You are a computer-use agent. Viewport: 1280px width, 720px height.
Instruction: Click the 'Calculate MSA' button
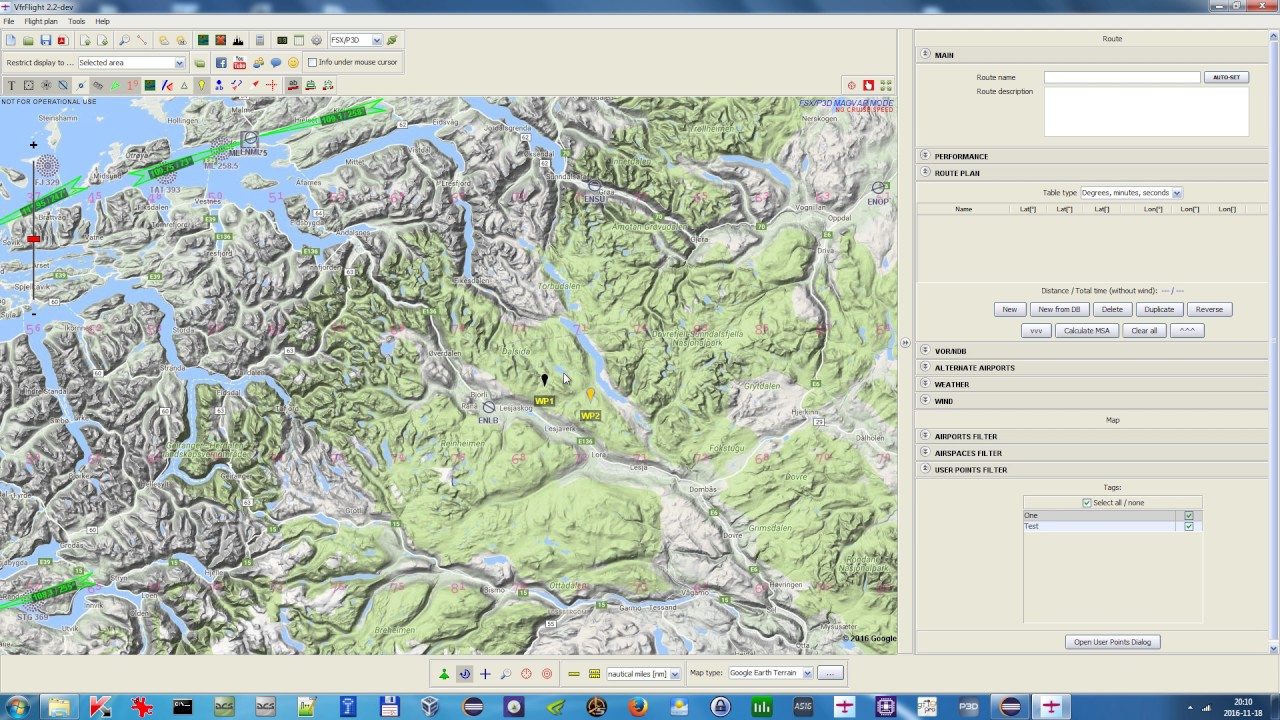[1087, 330]
